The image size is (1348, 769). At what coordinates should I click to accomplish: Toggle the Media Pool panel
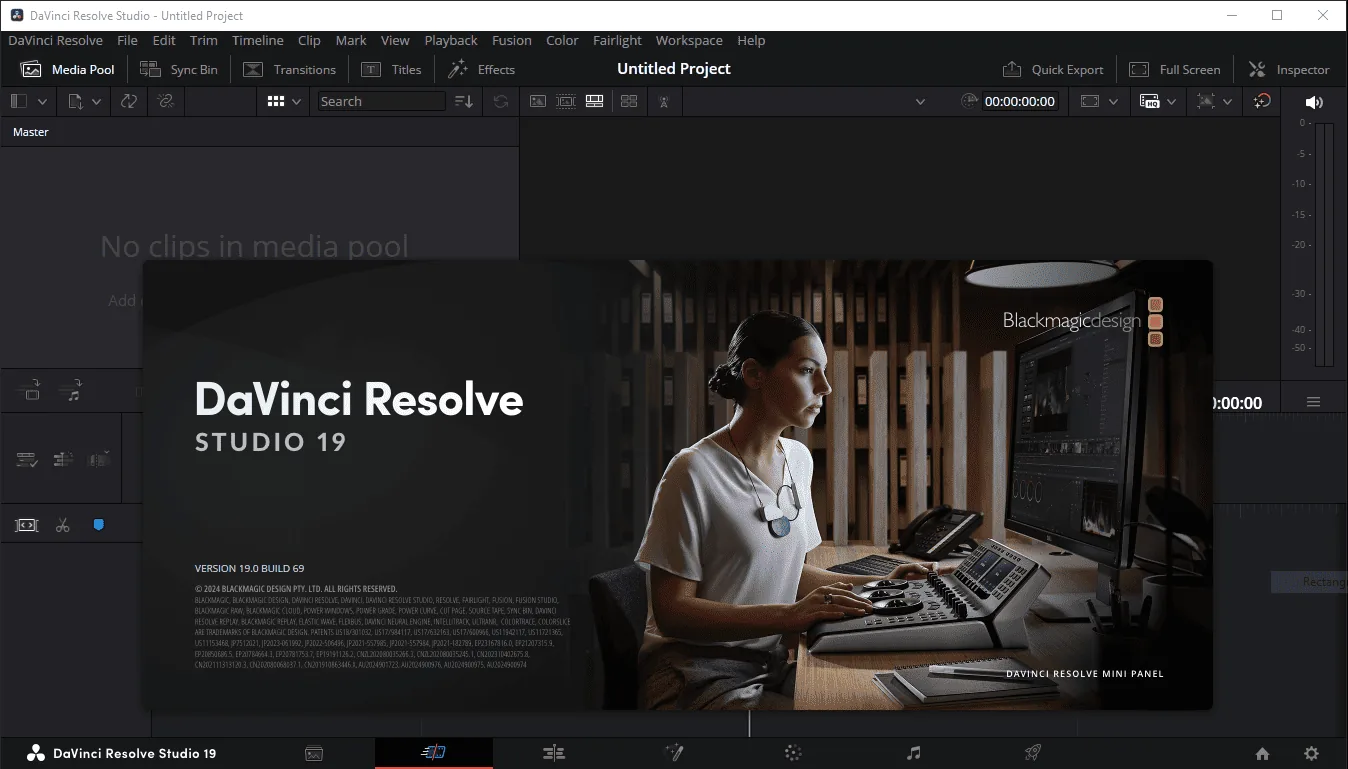pyautogui.click(x=68, y=69)
